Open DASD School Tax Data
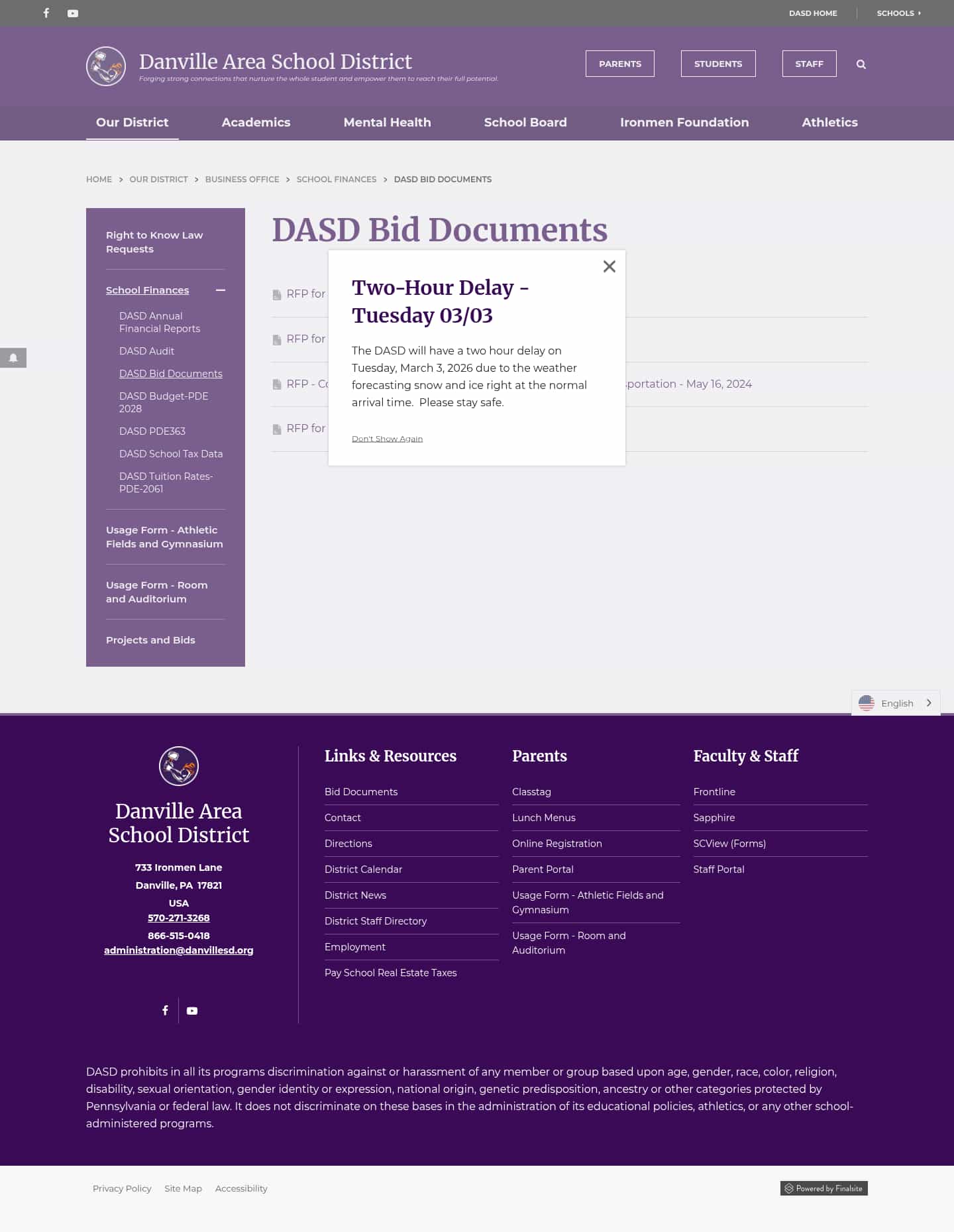Image resolution: width=954 pixels, height=1232 pixels. 171,454
